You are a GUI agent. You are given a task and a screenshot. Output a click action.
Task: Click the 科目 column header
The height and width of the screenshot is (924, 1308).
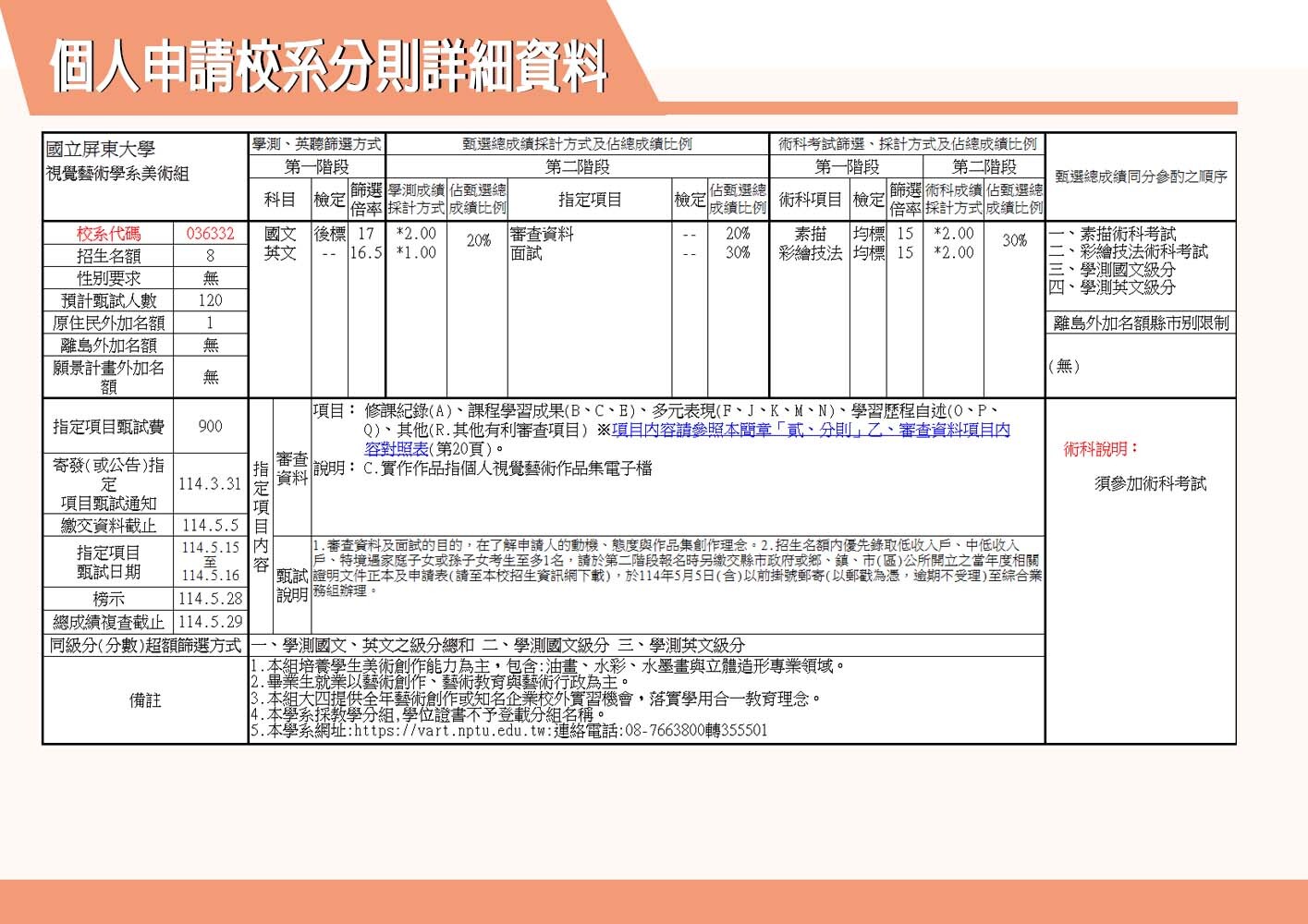[x=280, y=200]
